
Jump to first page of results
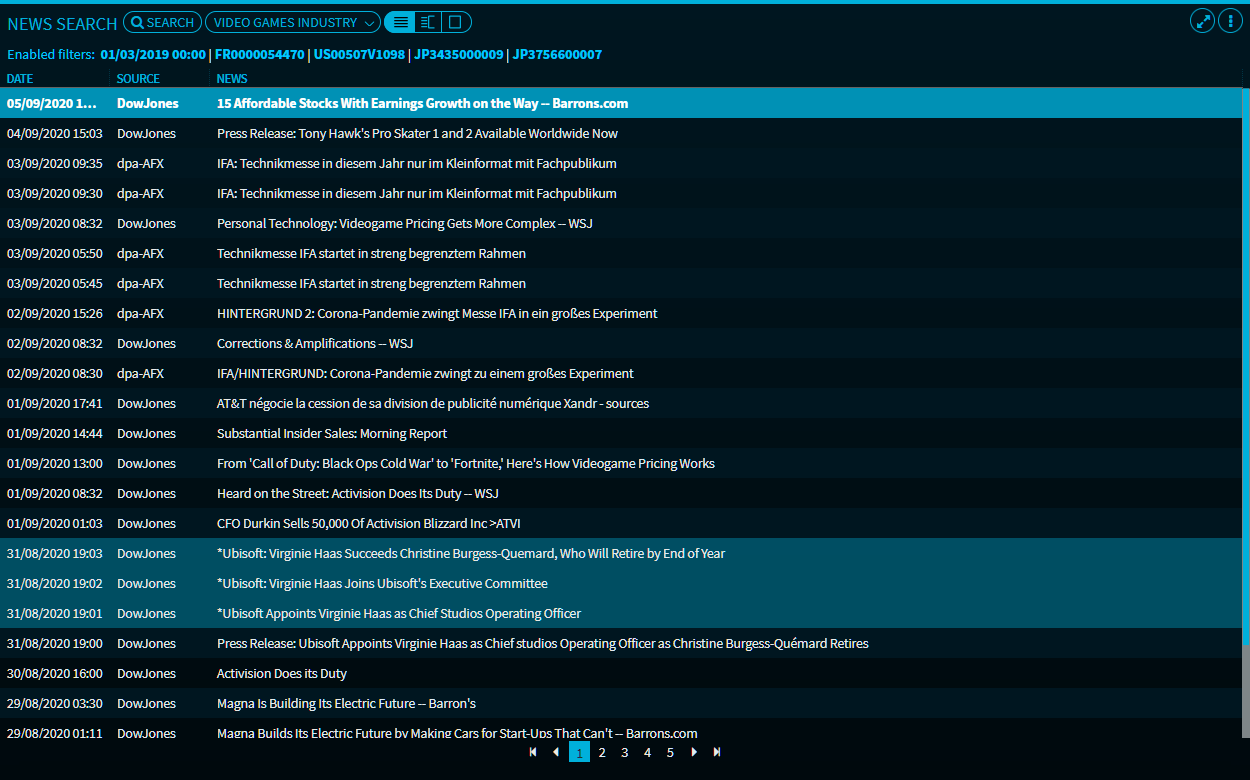tap(533, 752)
